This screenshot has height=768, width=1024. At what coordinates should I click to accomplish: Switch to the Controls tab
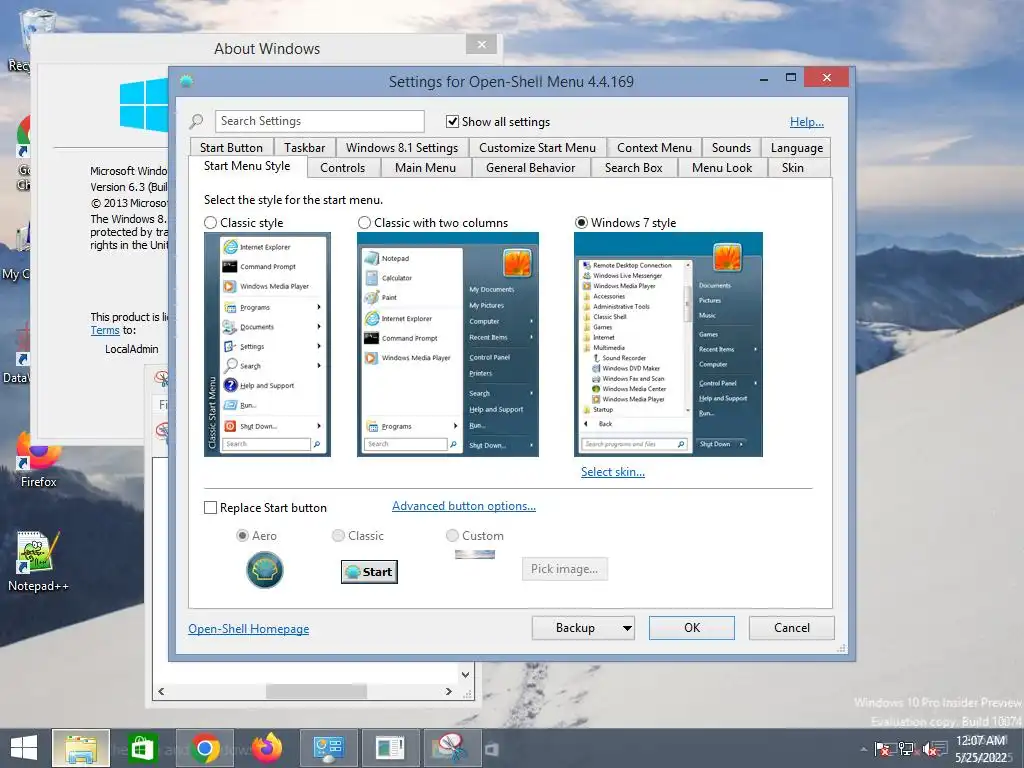(342, 168)
